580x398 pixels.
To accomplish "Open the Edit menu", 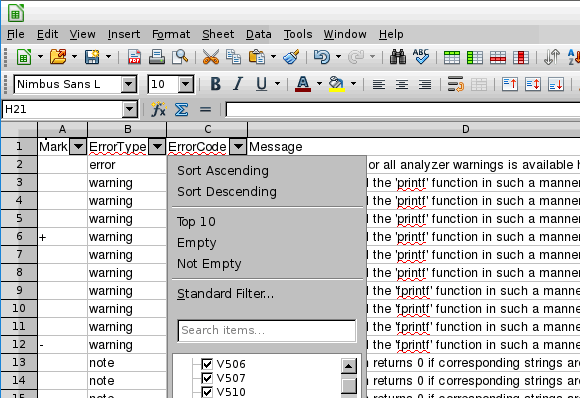I will [47, 34].
